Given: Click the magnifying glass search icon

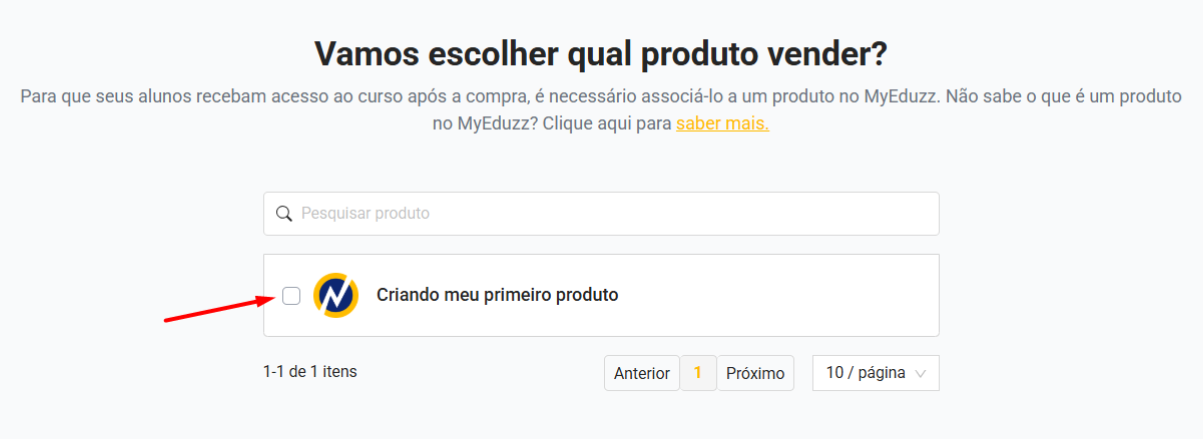Looking at the screenshot, I should coord(284,214).
